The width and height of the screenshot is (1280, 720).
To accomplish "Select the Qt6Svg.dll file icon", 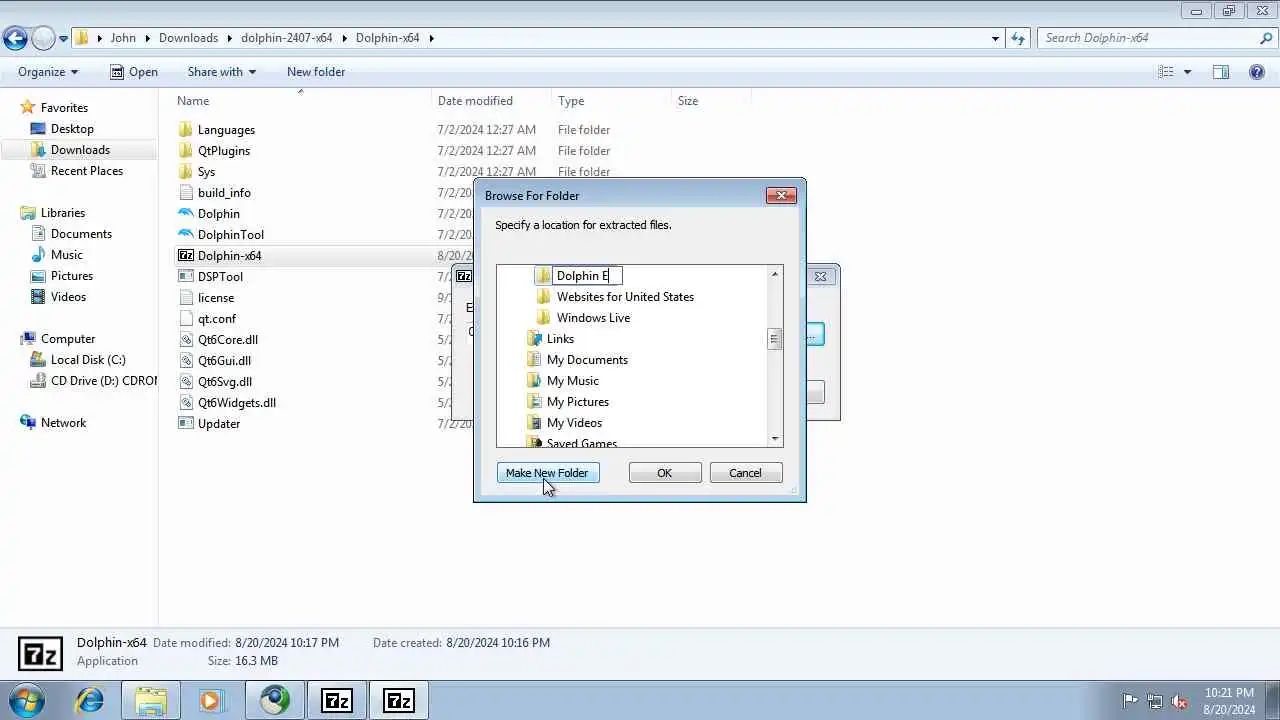I will coord(186,382).
